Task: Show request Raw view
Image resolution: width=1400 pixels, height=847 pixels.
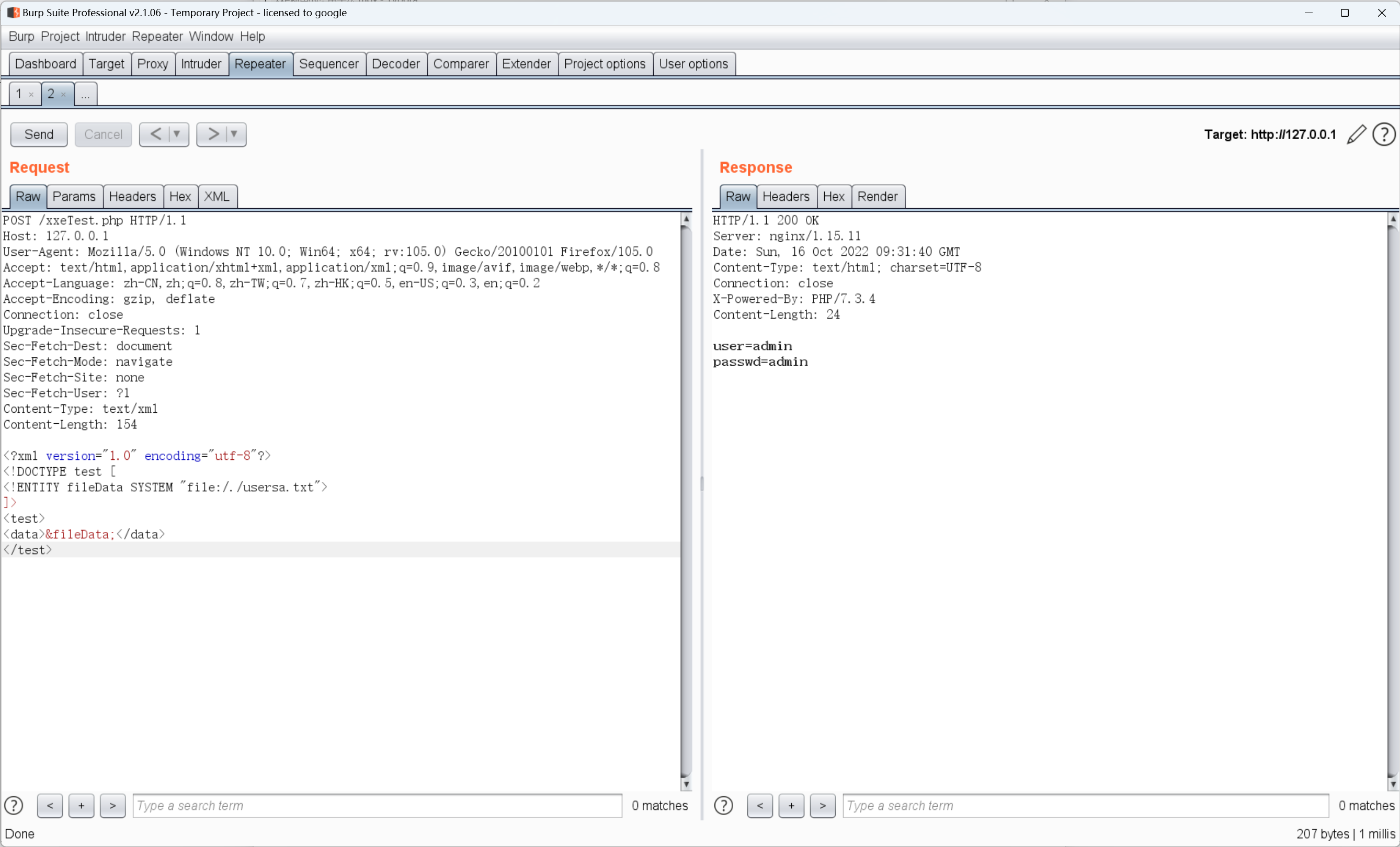Action: click(28, 197)
